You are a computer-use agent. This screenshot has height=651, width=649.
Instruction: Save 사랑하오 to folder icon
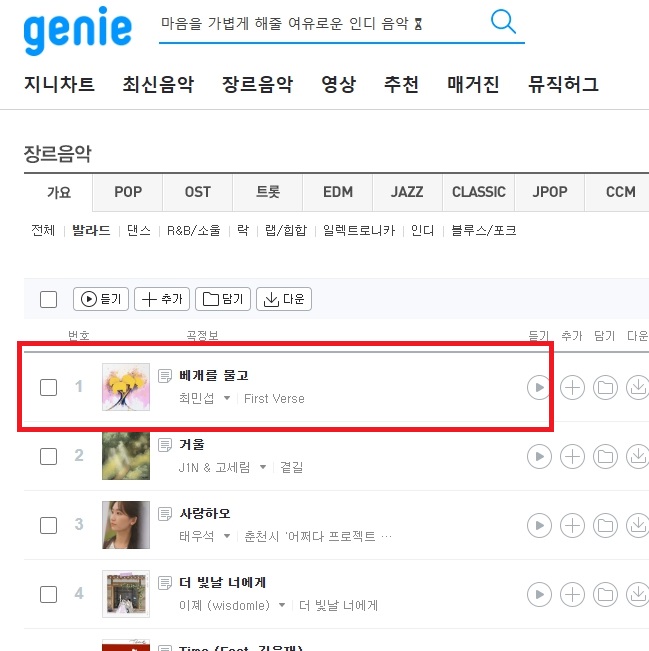pyautogui.click(x=605, y=525)
